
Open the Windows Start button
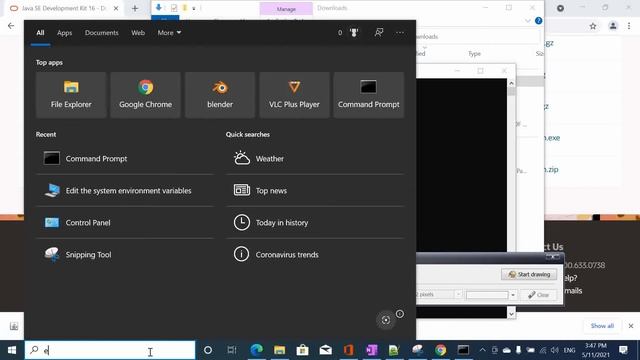coord(12,350)
